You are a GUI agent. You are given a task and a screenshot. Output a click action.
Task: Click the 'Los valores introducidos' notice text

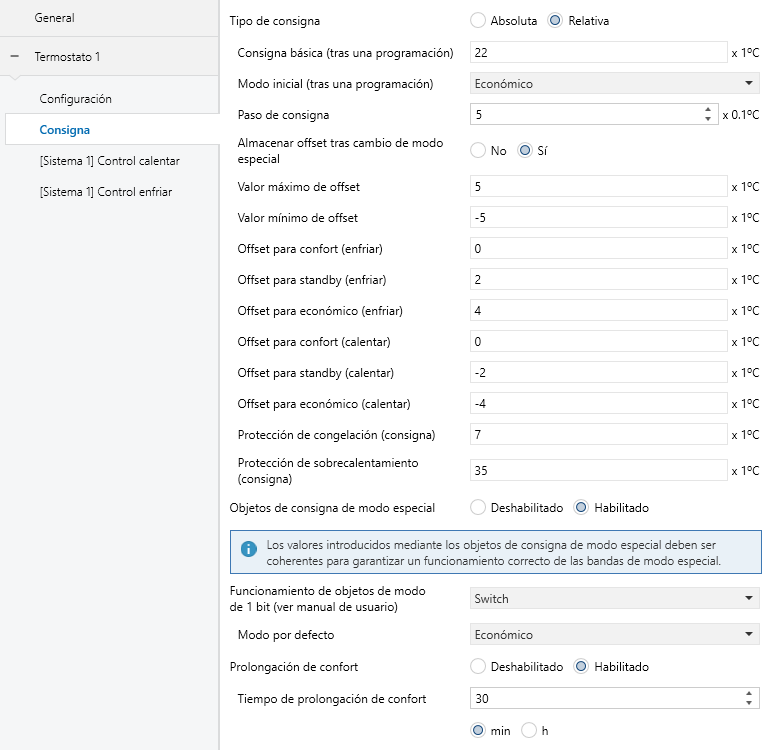(x=494, y=553)
